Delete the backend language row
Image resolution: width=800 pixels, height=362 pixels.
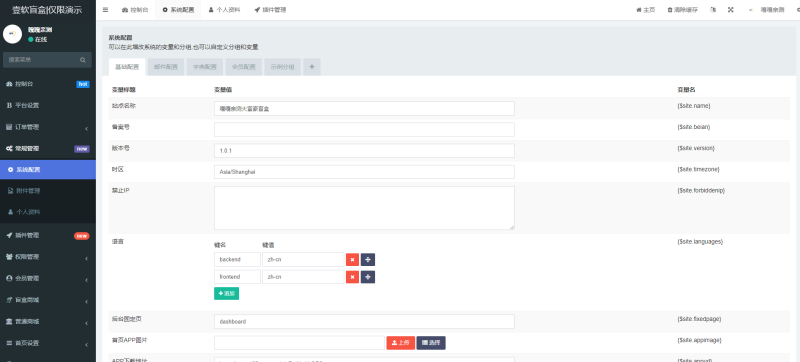353,260
